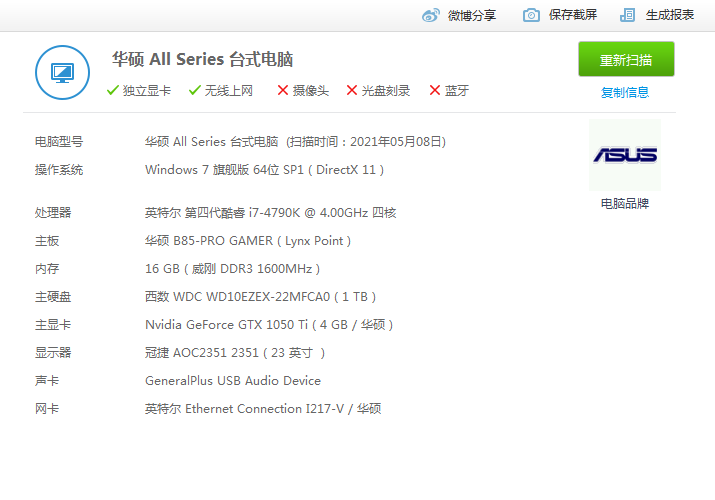Click the 内存 row label

[47, 269]
